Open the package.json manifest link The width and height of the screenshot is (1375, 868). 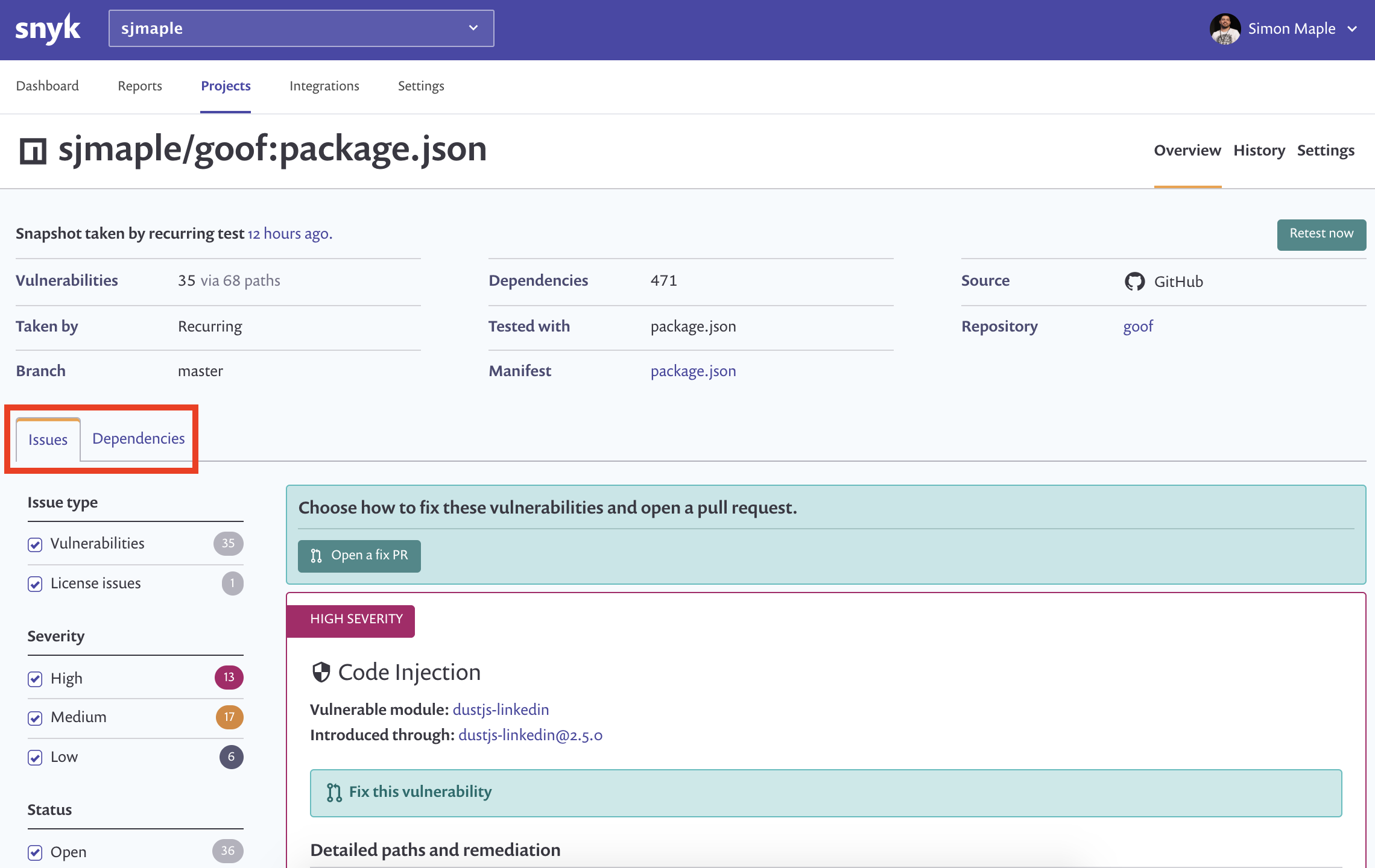tap(693, 371)
